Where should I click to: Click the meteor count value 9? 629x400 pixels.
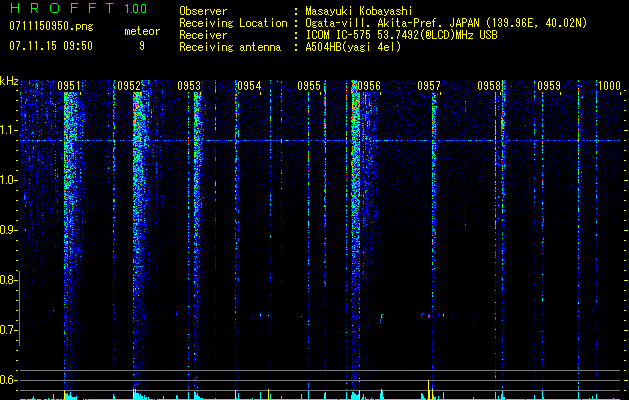point(142,46)
